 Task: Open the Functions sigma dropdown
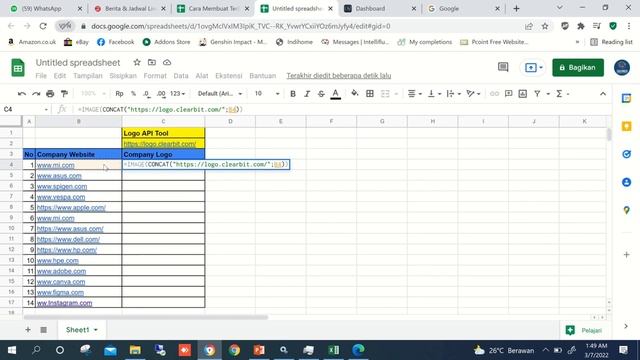(562, 94)
